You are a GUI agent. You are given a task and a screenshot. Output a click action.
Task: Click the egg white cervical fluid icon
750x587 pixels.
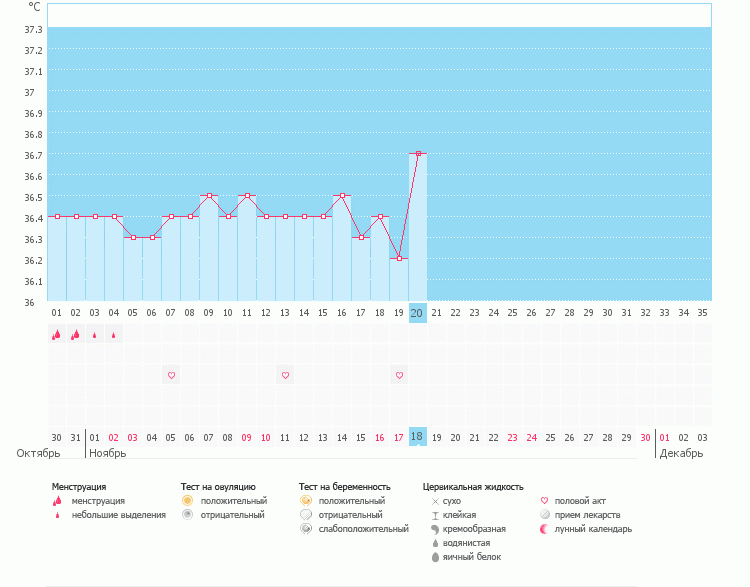pyautogui.click(x=435, y=557)
